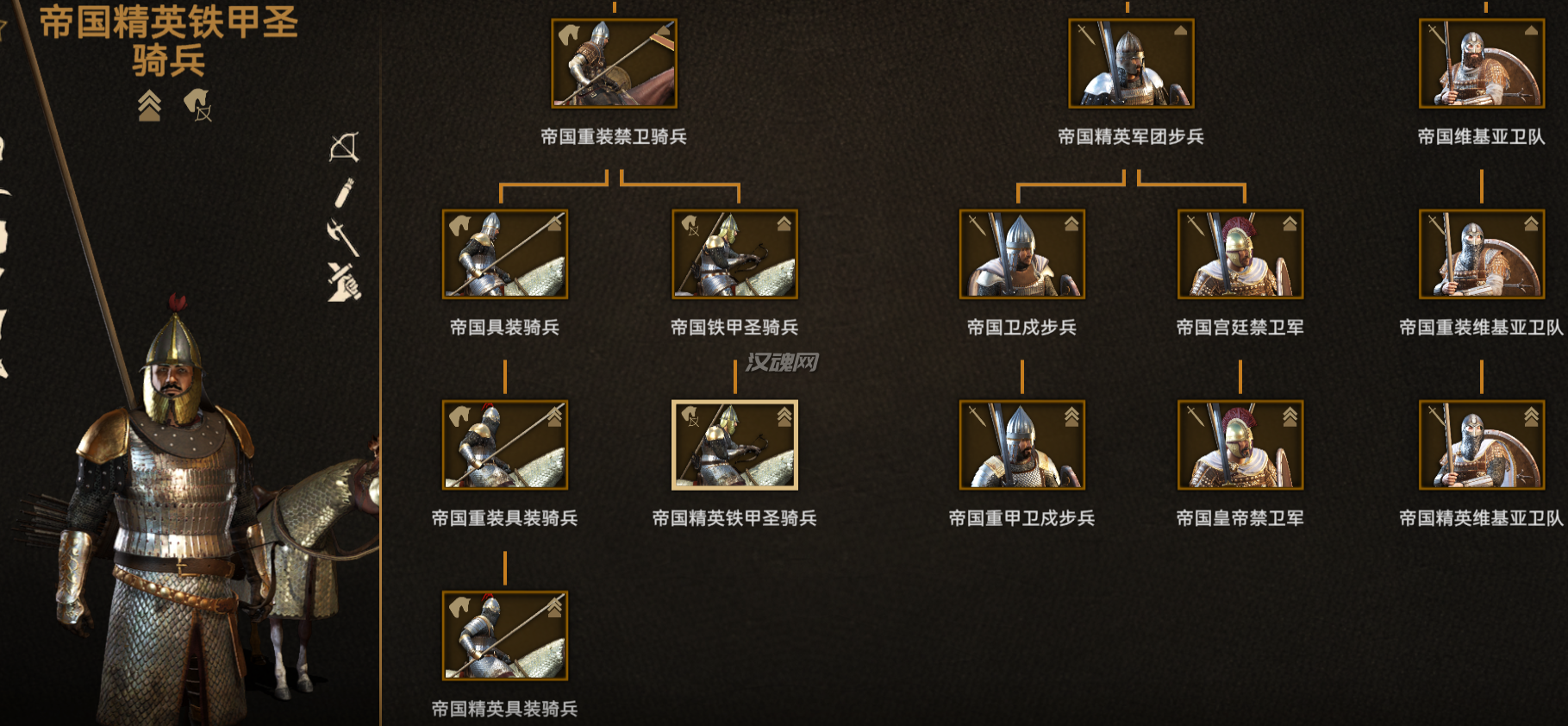Image resolution: width=1568 pixels, height=726 pixels.
Task: Select the bottom armor equipment icon
Action: (x=344, y=282)
